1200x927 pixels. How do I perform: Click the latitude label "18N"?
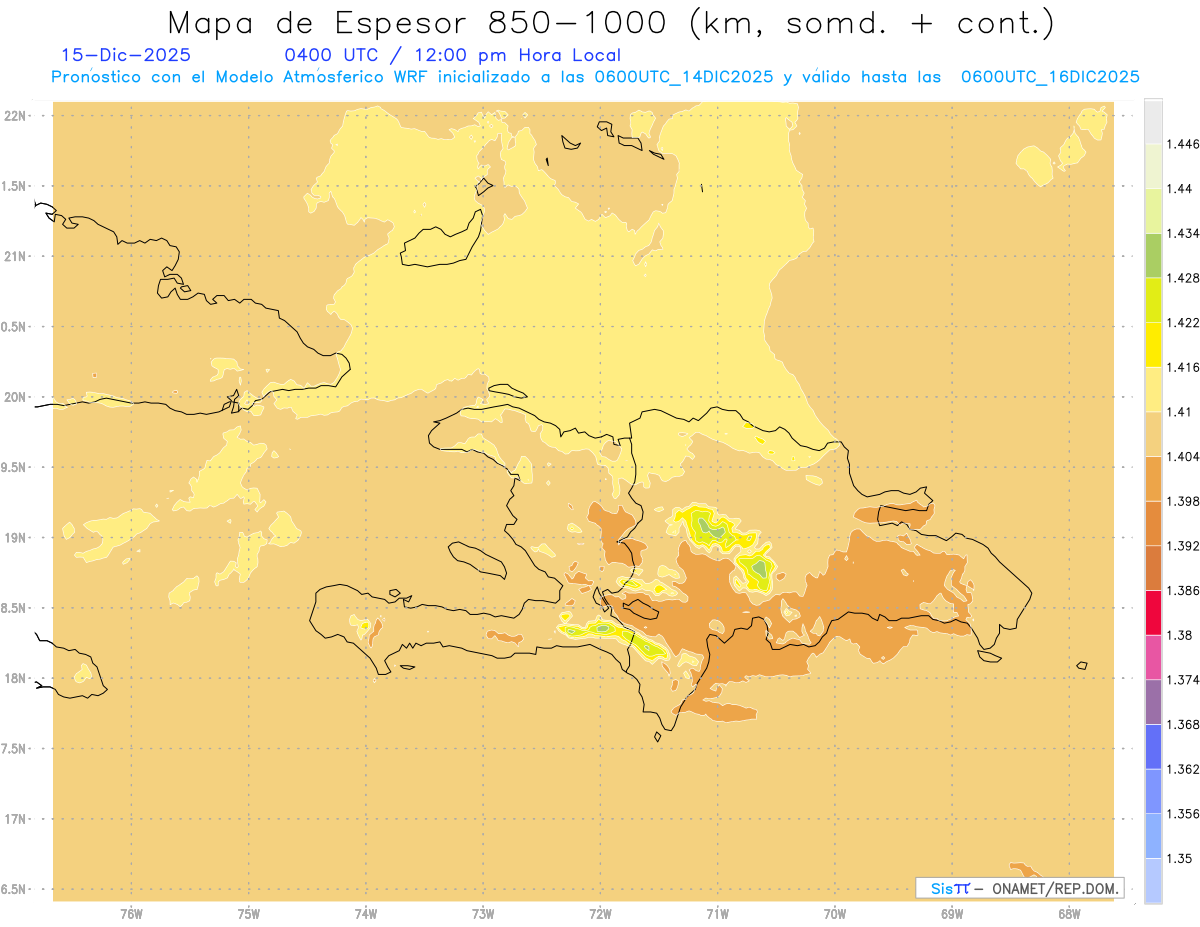[x=15, y=678]
